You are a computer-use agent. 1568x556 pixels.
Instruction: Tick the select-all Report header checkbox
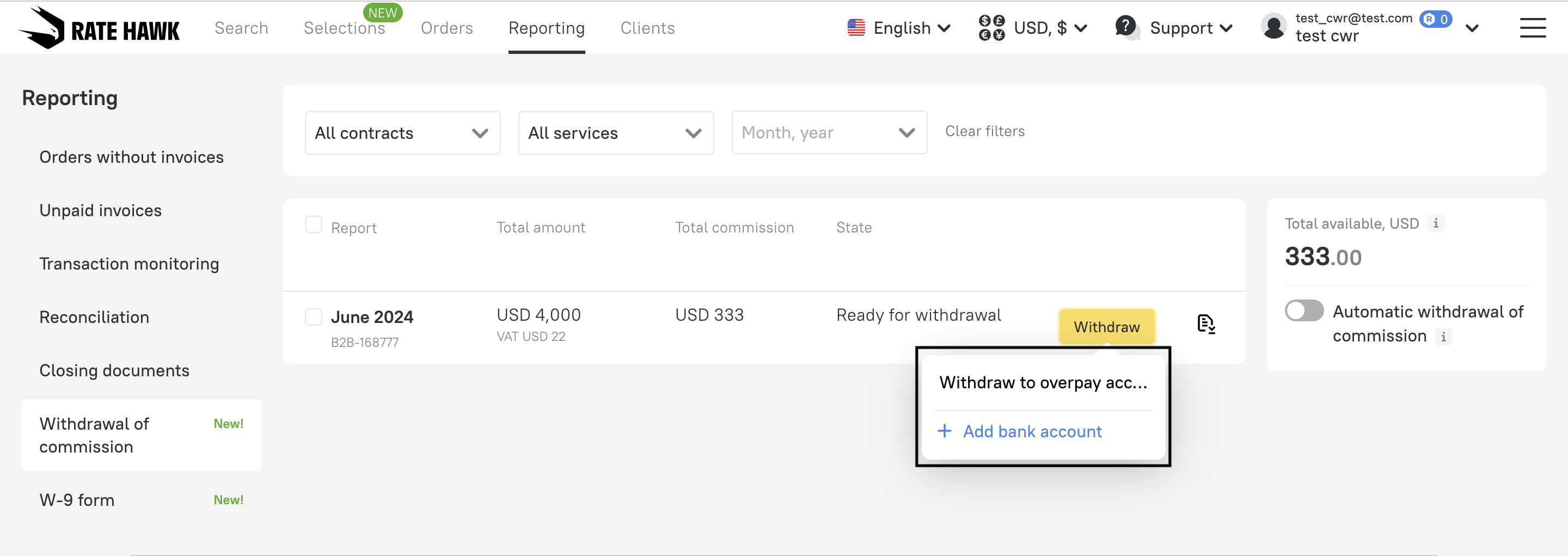314,225
